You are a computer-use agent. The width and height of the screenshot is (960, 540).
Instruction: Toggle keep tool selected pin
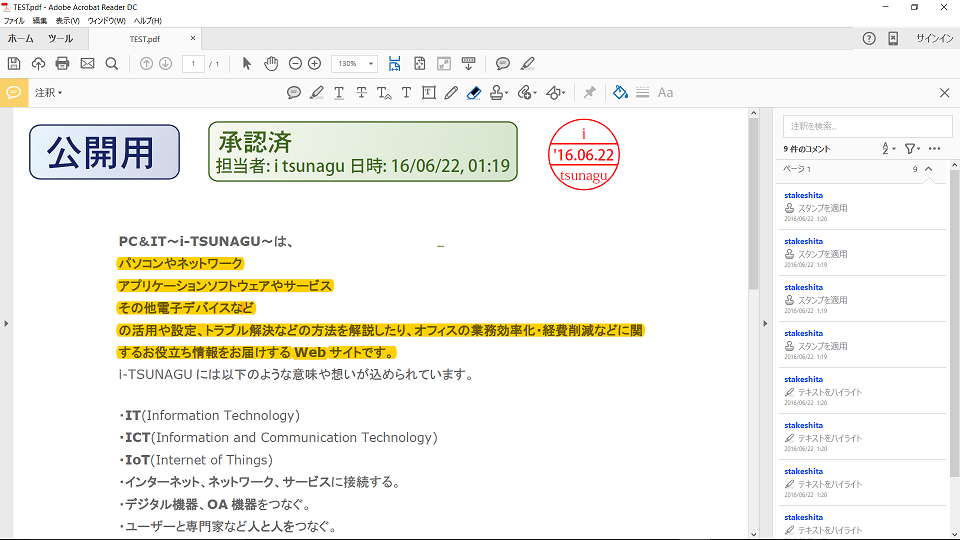pyautogui.click(x=589, y=93)
